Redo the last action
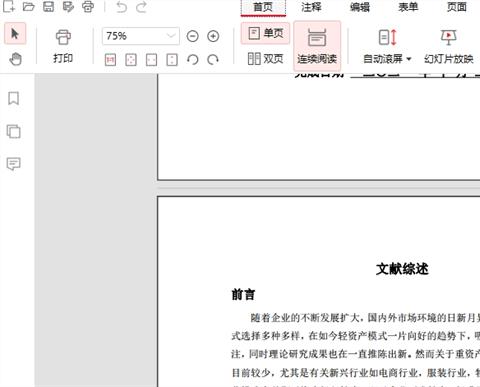The width and height of the screenshot is (480, 387). click(x=141, y=7)
